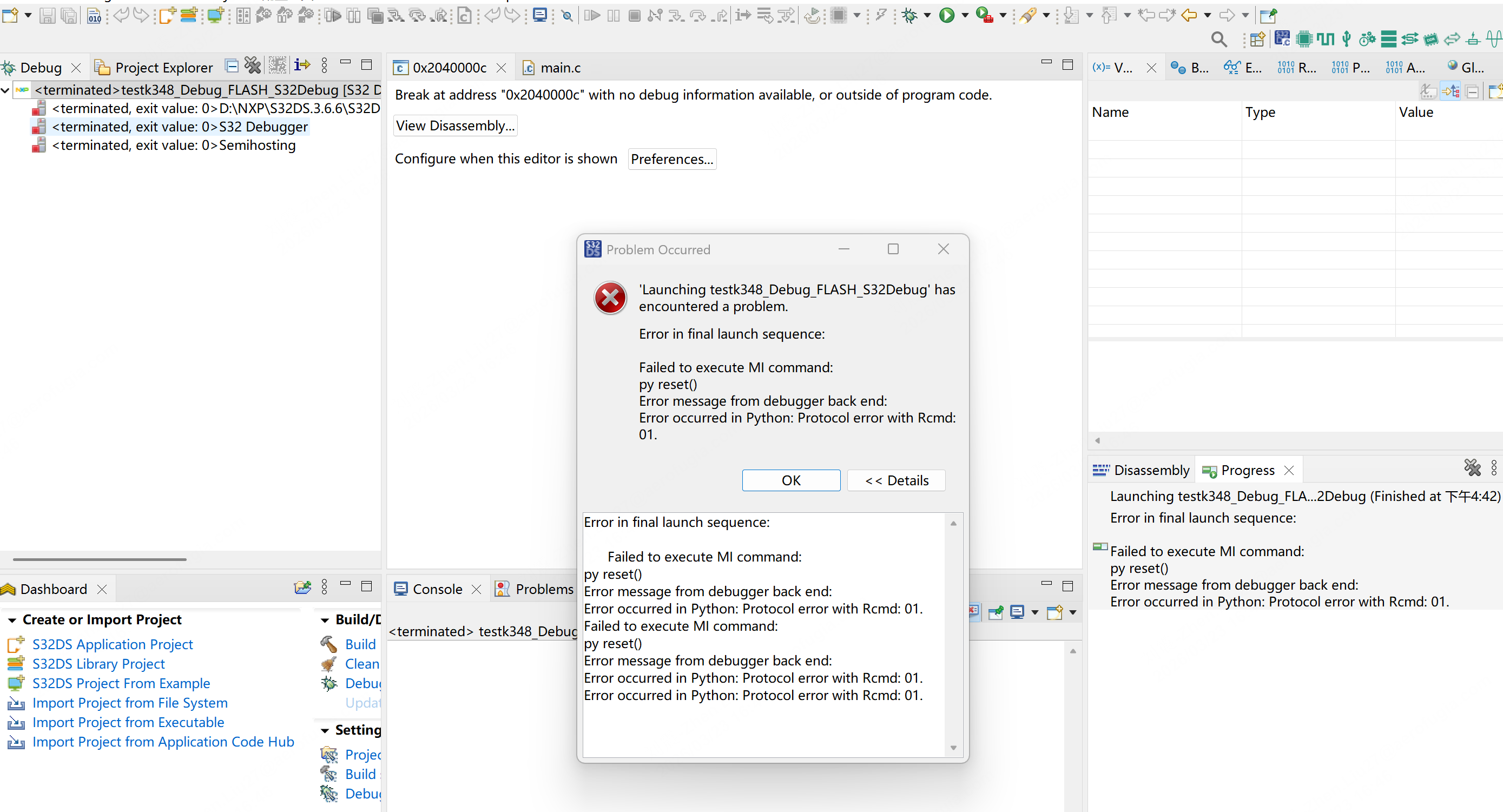Click the Step Return toolbar icon

(720, 16)
